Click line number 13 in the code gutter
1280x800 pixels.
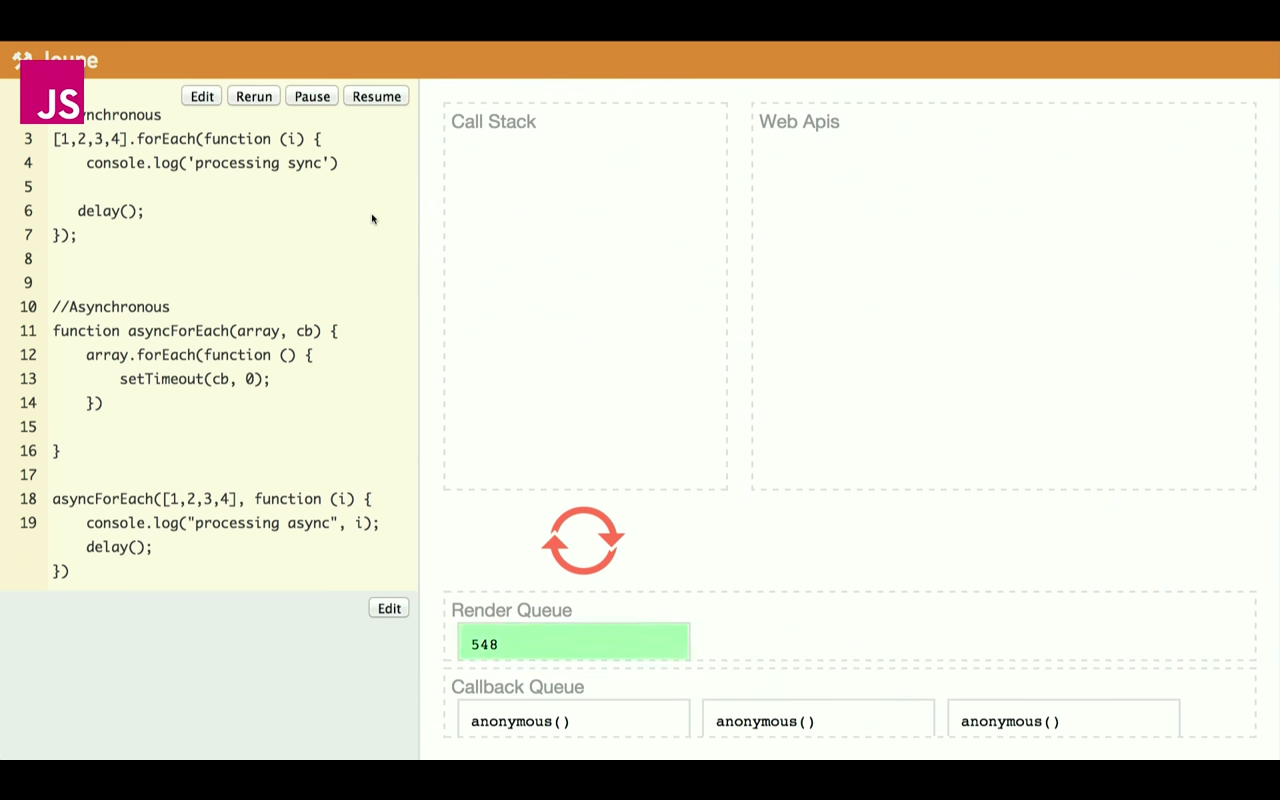click(x=28, y=379)
